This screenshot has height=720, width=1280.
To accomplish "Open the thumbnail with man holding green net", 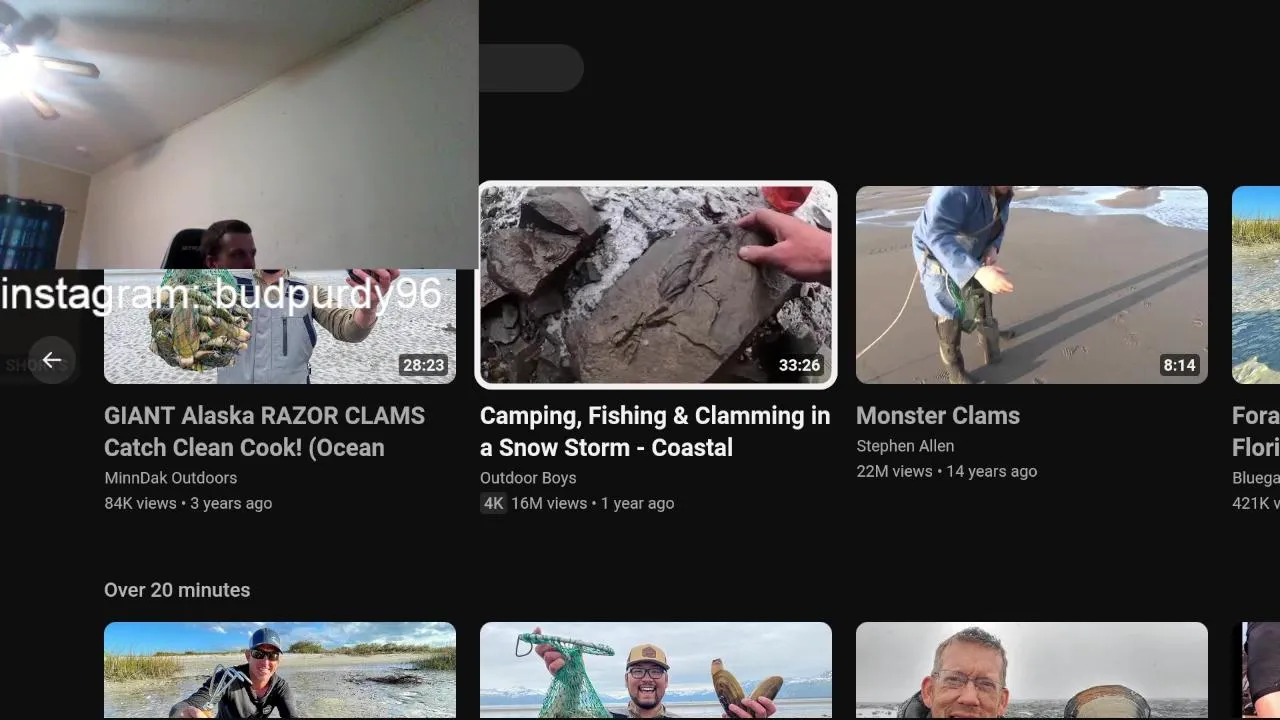I will click(656, 670).
